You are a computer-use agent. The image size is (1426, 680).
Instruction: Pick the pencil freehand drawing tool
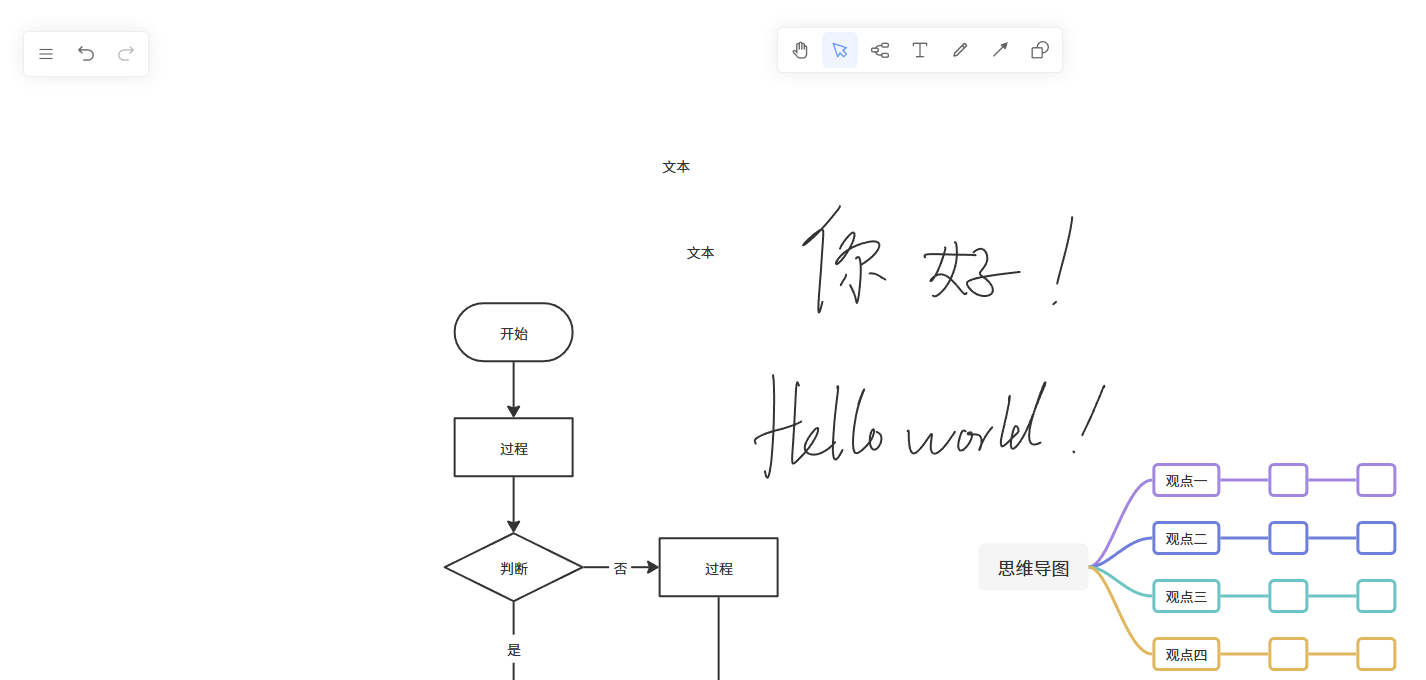point(960,49)
